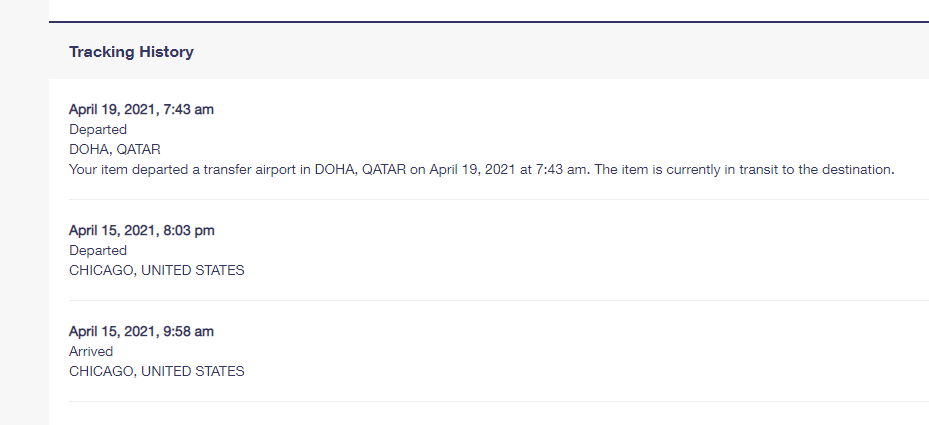Click the Tracking History heading
The width and height of the screenshot is (929, 425).
(x=131, y=52)
